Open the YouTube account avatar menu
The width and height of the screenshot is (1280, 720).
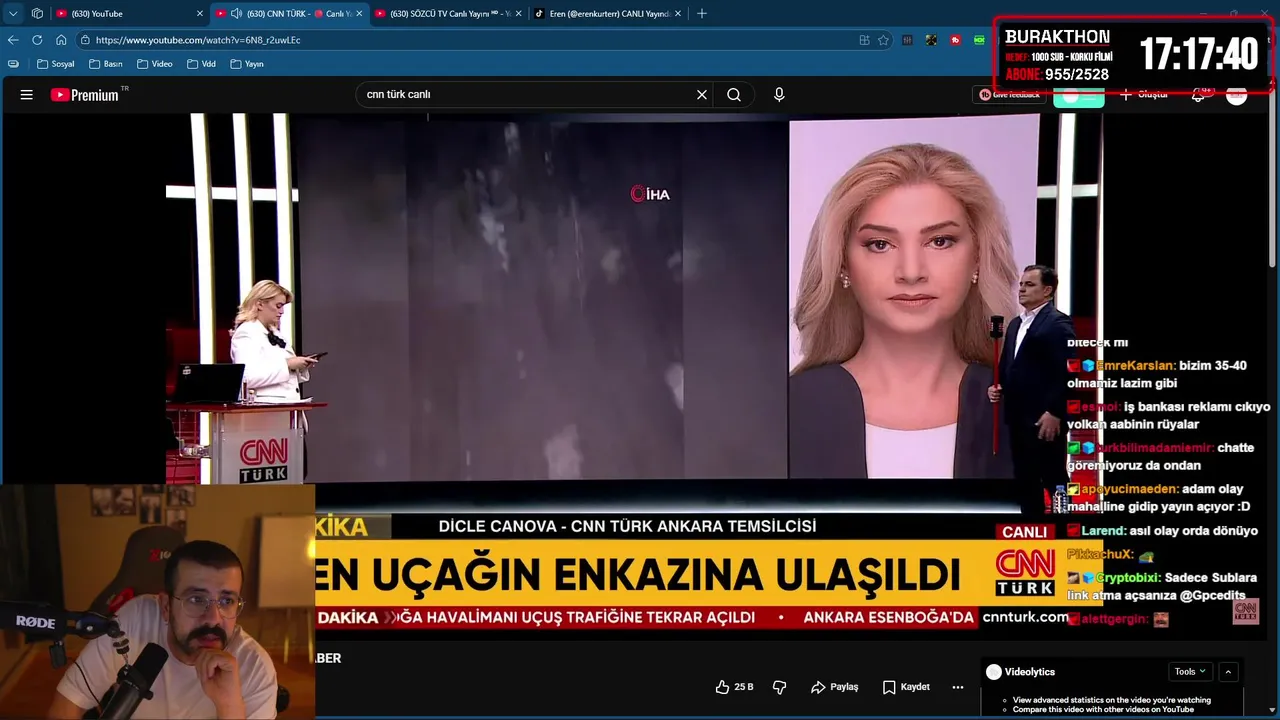coord(1237,95)
